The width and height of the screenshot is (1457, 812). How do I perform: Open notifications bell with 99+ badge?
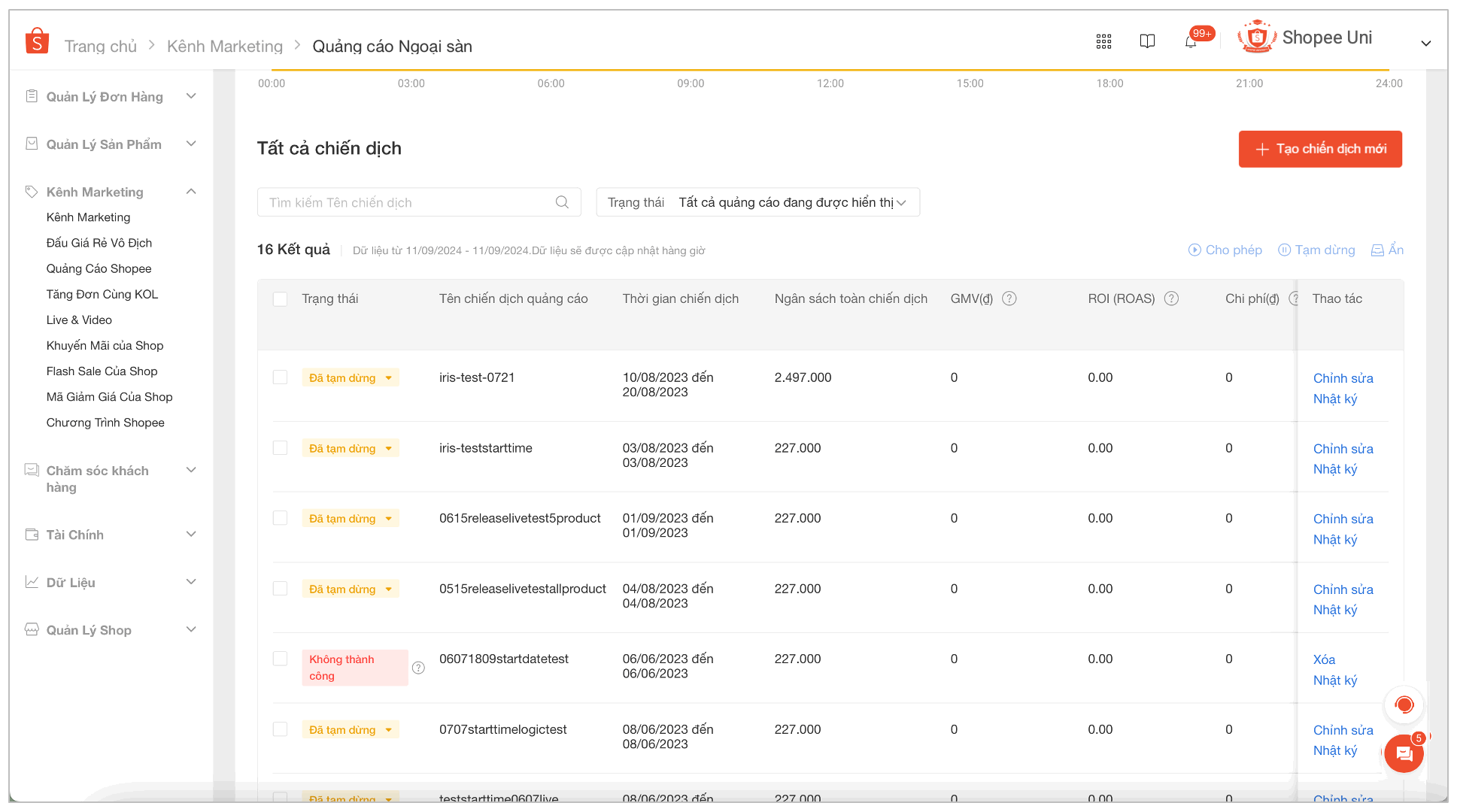1191,41
